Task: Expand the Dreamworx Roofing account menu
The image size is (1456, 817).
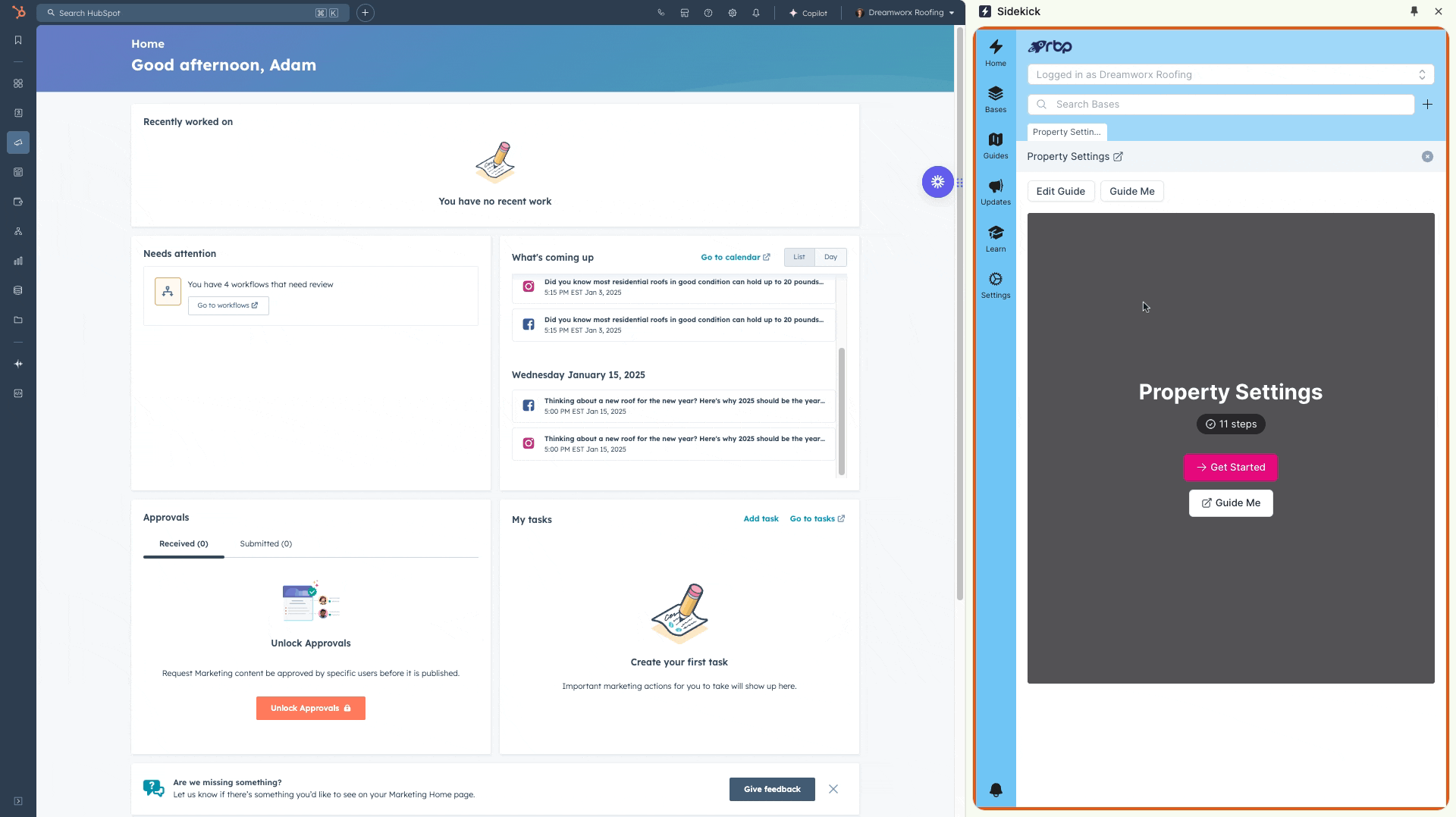Action: click(905, 13)
